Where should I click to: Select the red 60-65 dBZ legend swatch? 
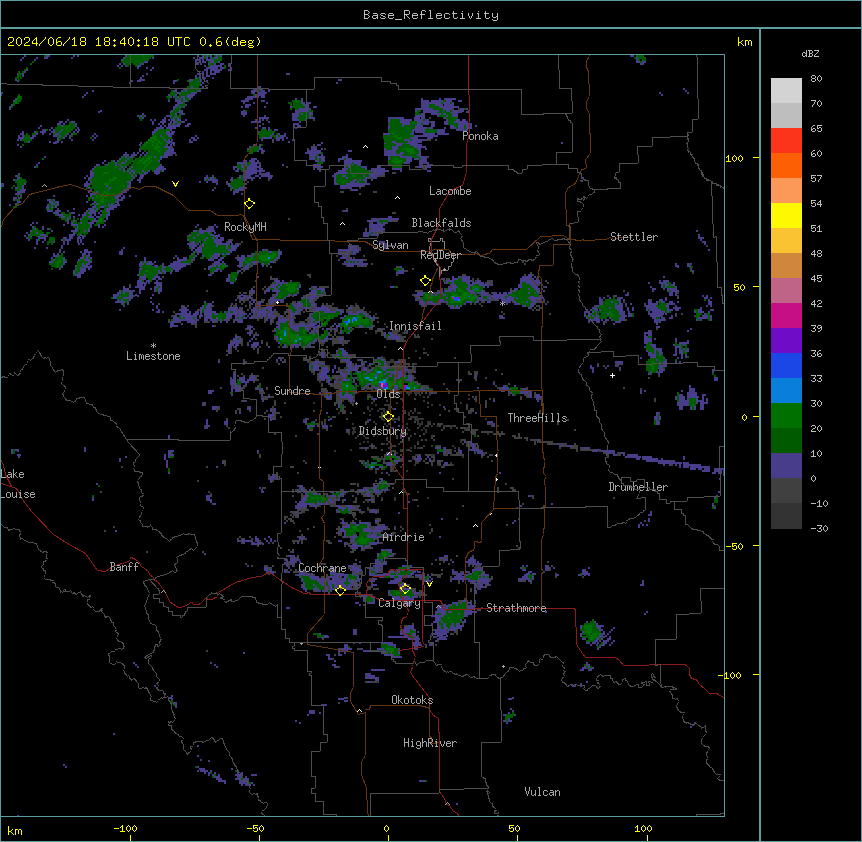click(x=786, y=141)
